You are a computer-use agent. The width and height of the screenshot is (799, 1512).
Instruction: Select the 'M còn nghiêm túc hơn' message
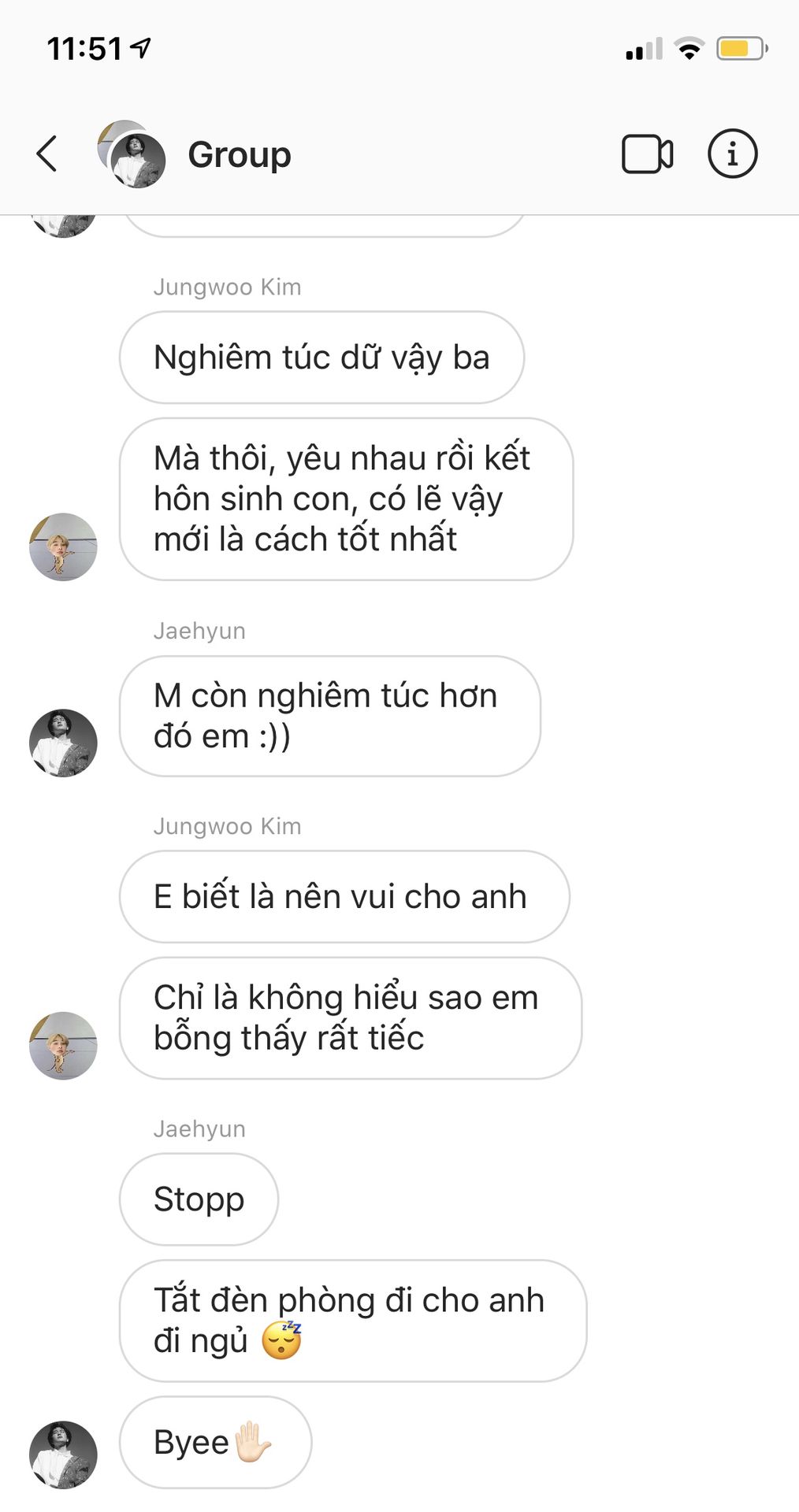pos(330,716)
